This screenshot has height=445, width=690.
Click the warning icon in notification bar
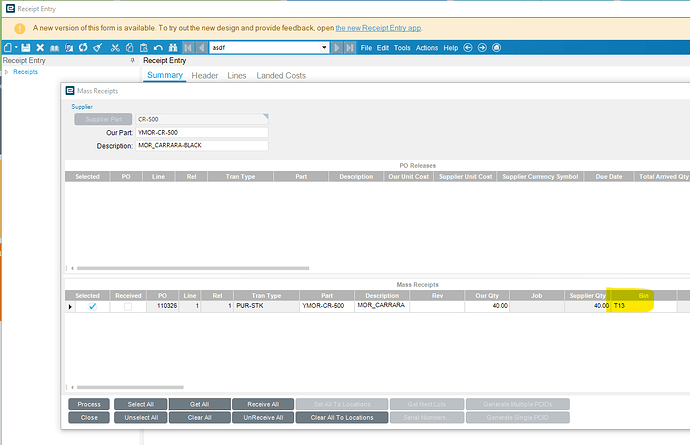coord(19,28)
